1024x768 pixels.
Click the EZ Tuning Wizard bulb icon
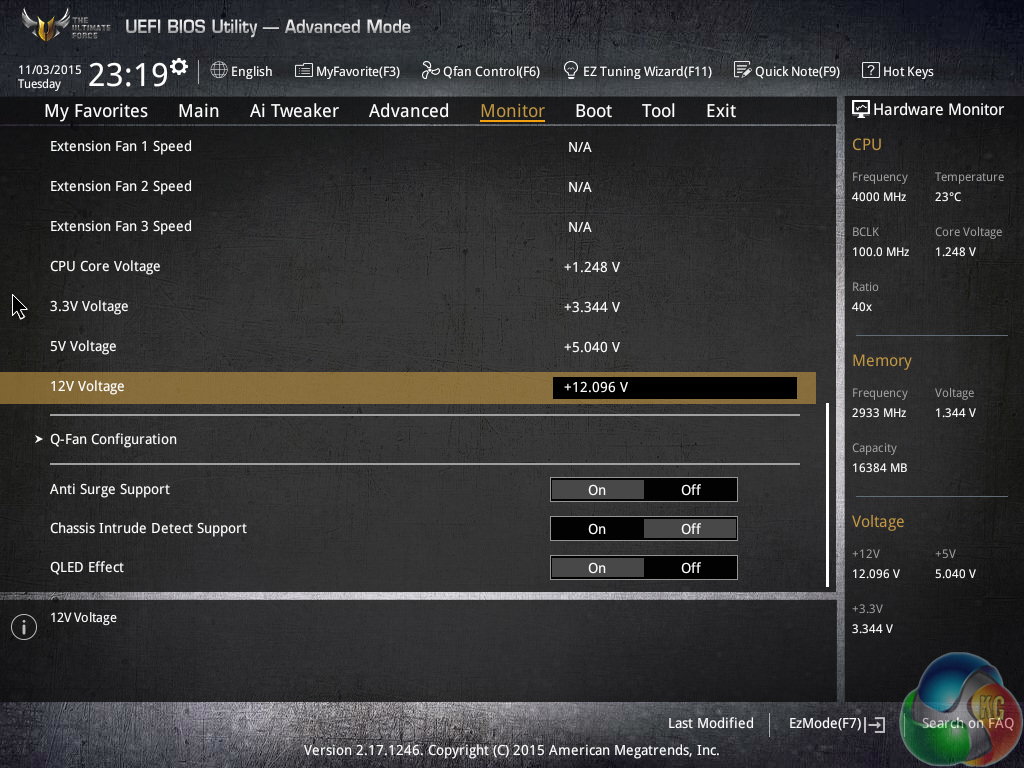[571, 70]
